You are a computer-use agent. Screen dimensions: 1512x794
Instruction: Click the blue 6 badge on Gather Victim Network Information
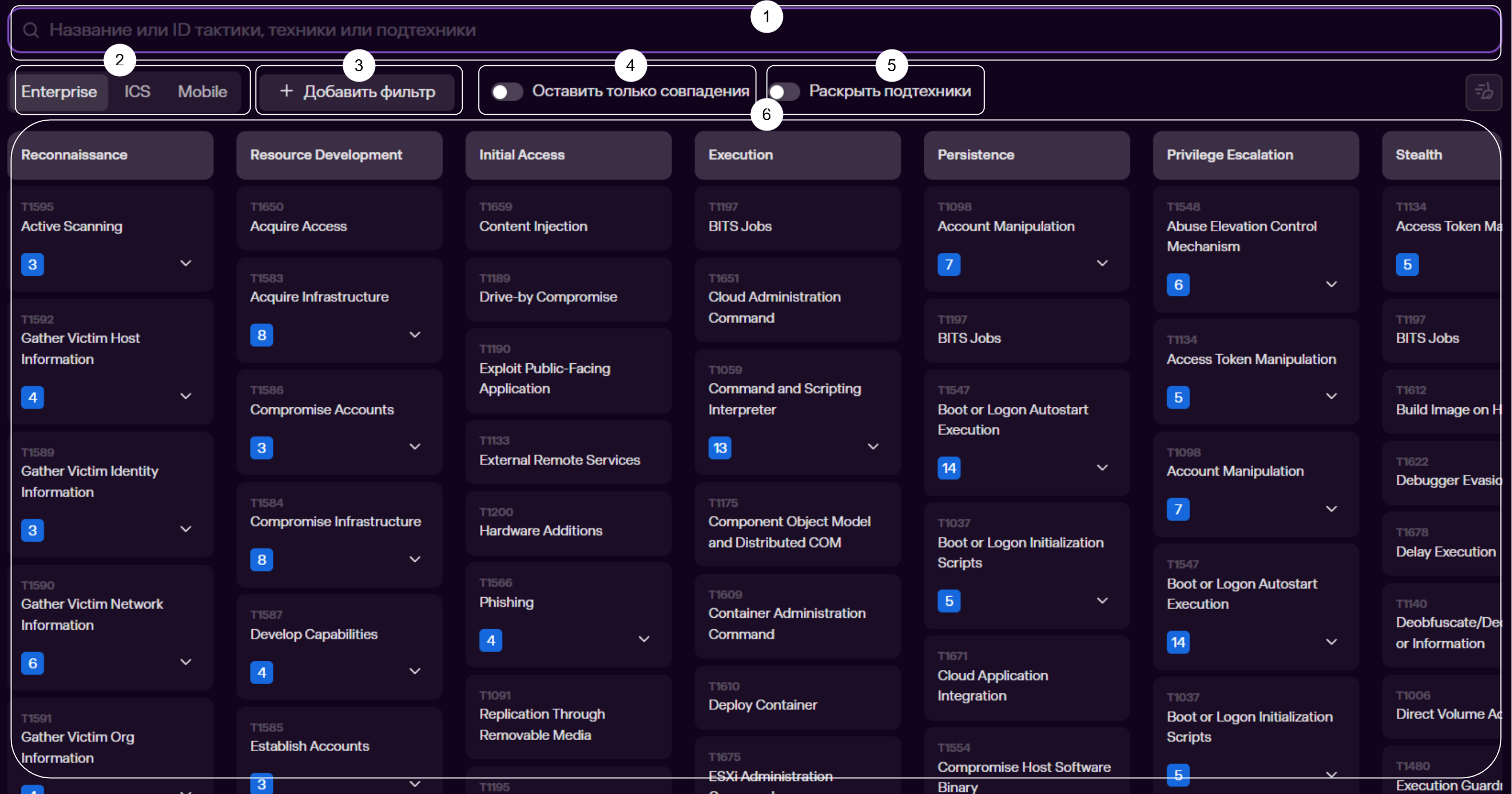[32, 663]
